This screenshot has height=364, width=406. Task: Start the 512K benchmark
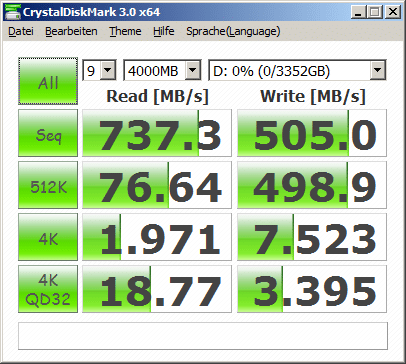click(x=48, y=185)
